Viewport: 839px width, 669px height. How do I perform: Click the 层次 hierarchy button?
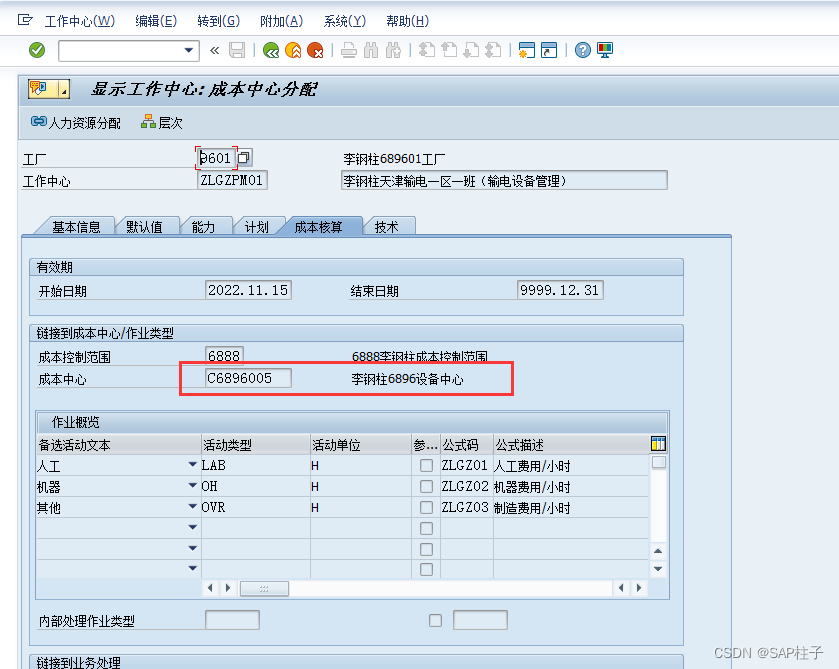(x=162, y=123)
